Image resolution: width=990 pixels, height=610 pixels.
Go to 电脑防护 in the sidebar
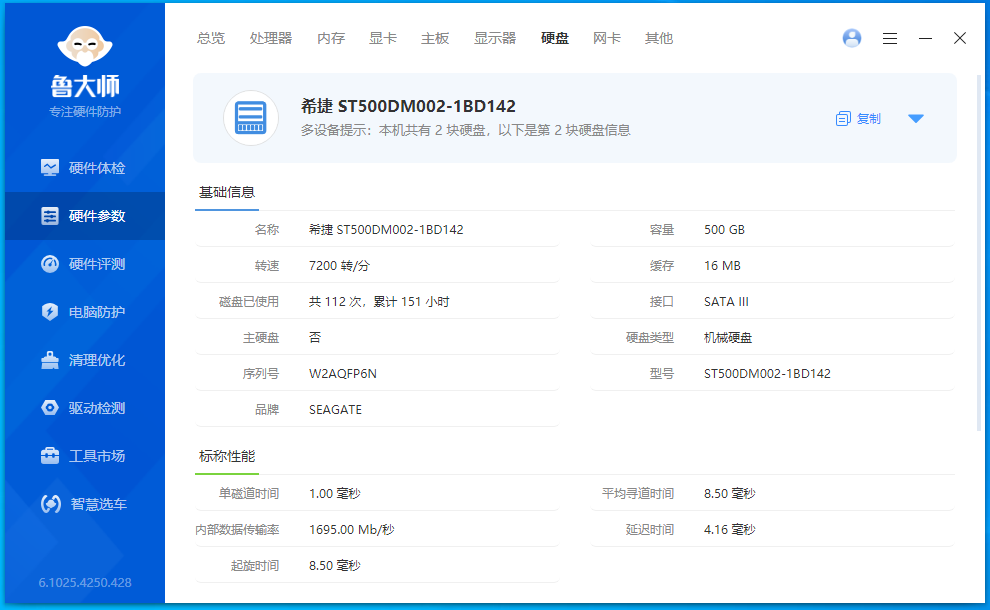point(85,312)
